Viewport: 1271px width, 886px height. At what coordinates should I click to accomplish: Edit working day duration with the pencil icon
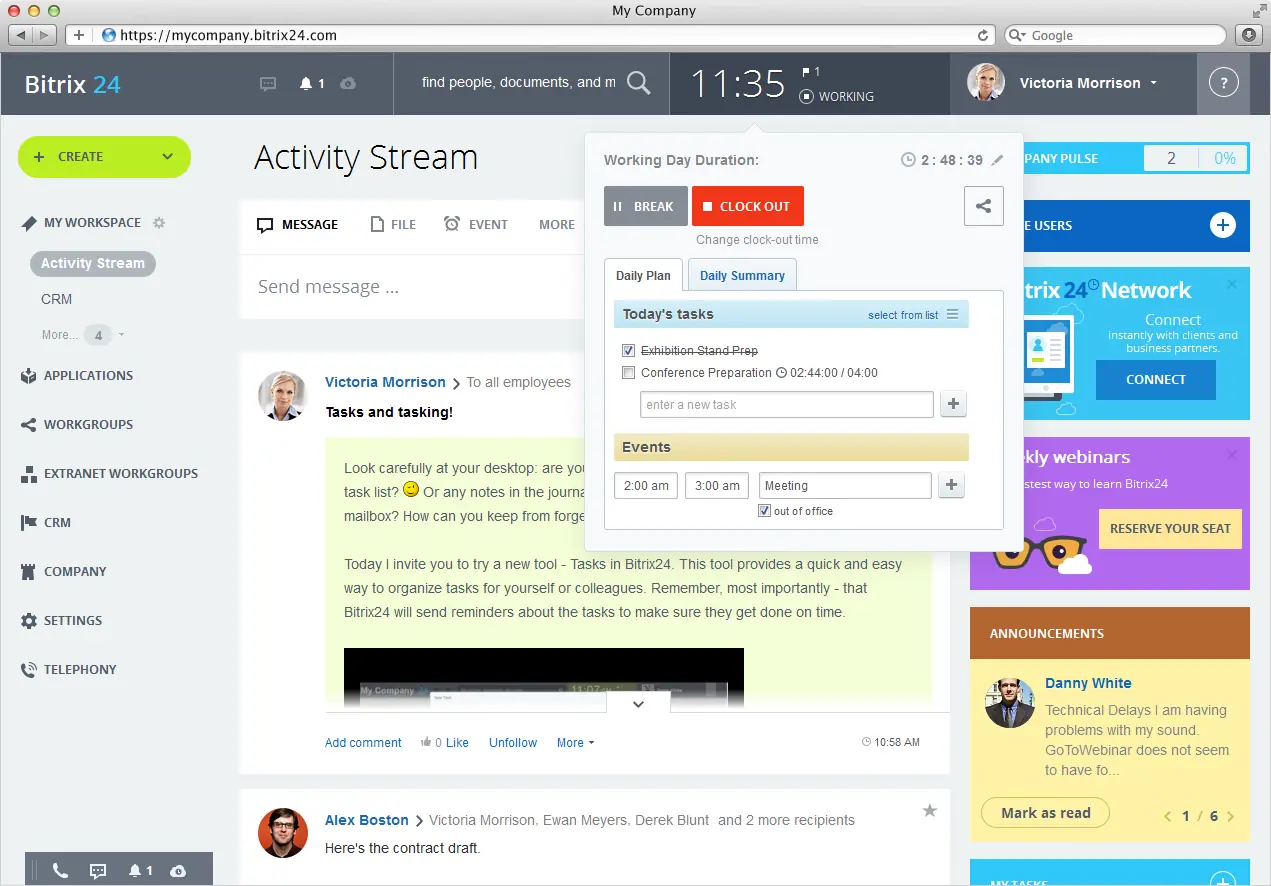click(x=997, y=160)
